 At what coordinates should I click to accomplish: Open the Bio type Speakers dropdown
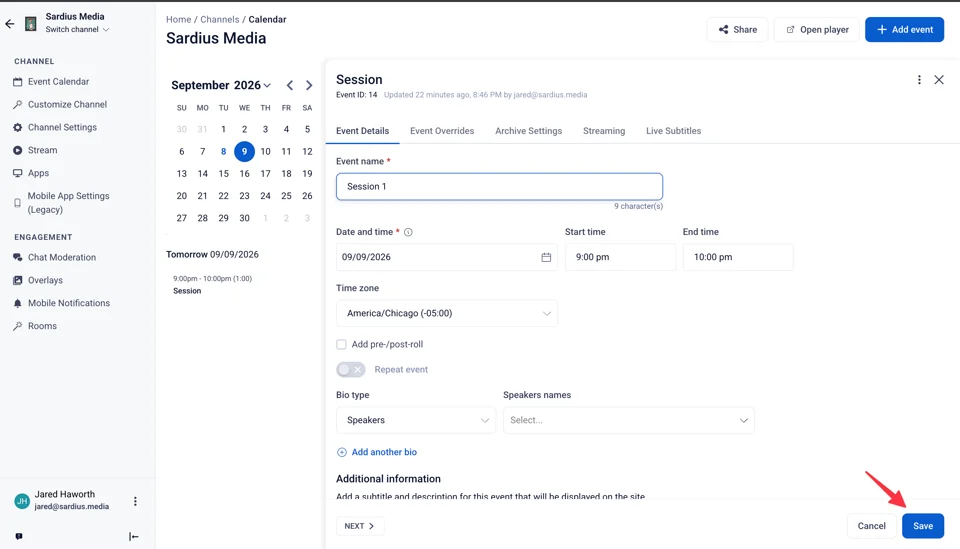pyautogui.click(x=416, y=420)
